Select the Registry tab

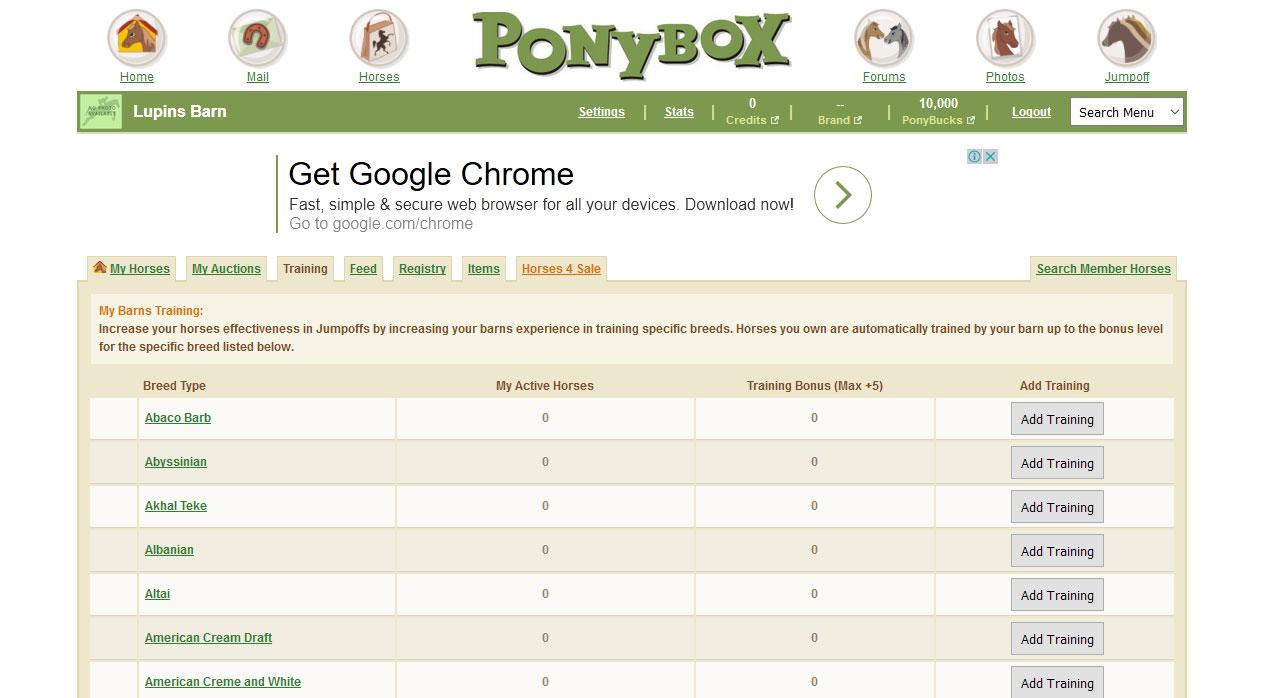(422, 269)
